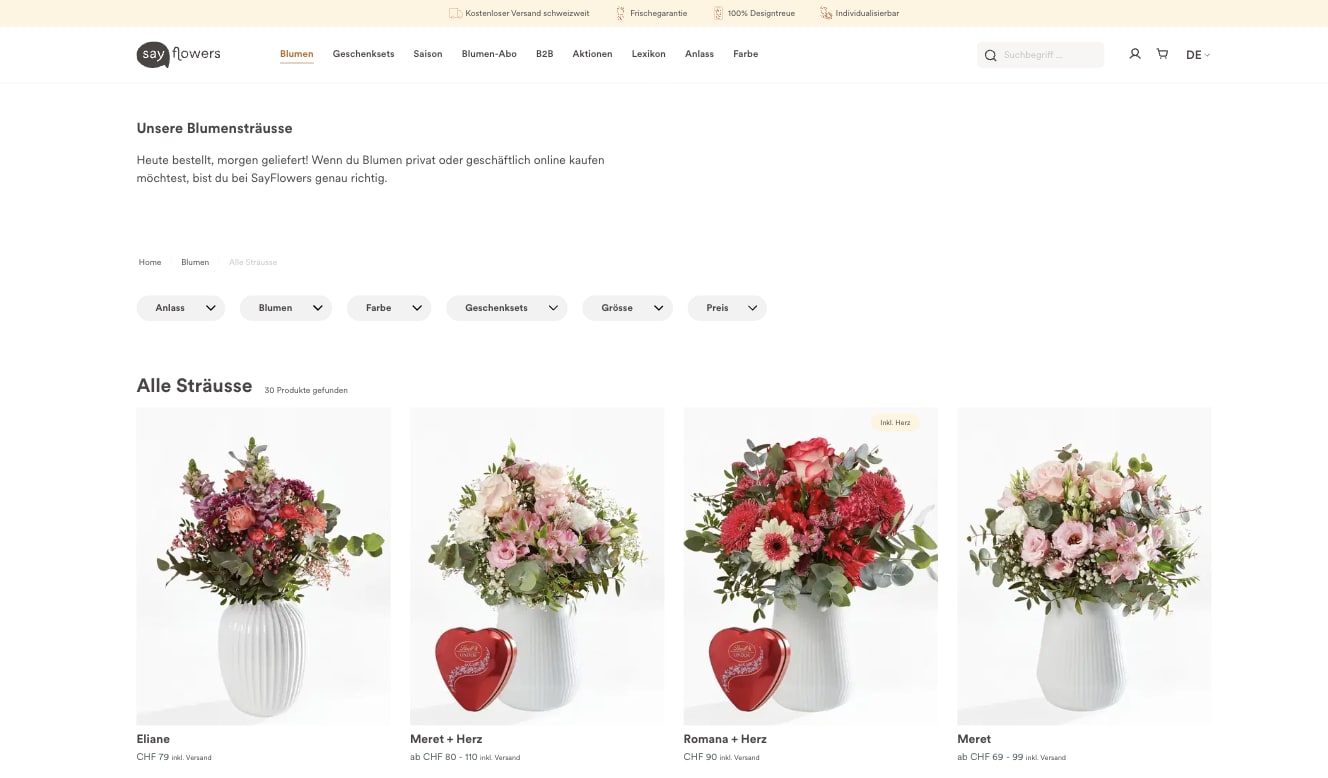This screenshot has width=1328, height=778.
Task: Click the Romana + Herz product title
Action: pos(725,739)
